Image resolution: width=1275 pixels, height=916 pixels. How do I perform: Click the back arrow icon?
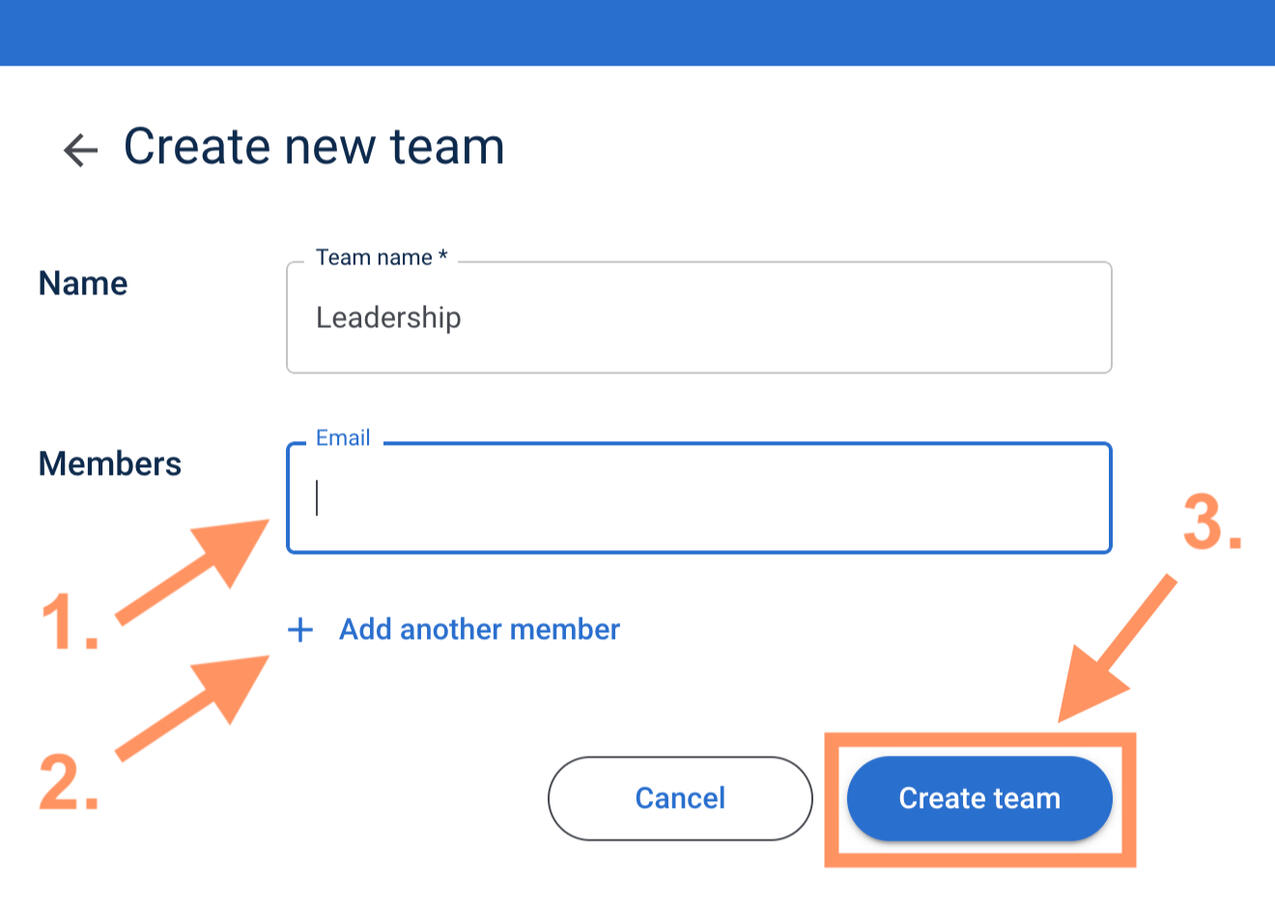click(80, 150)
